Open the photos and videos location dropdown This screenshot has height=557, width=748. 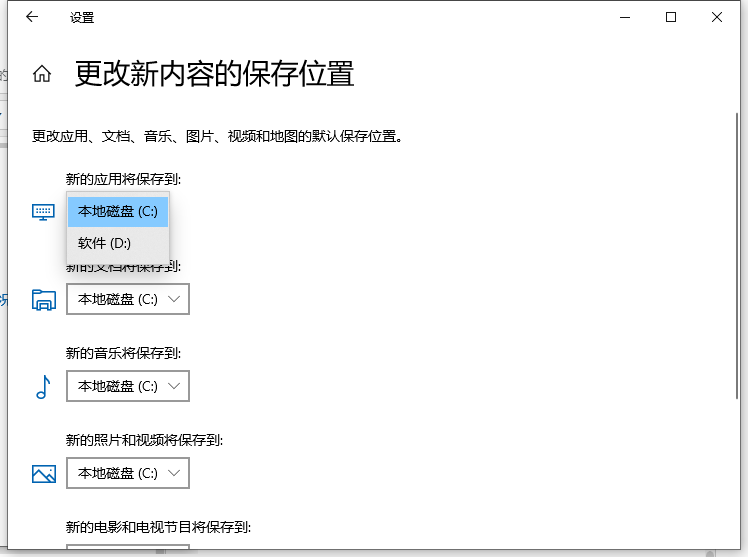coord(128,473)
